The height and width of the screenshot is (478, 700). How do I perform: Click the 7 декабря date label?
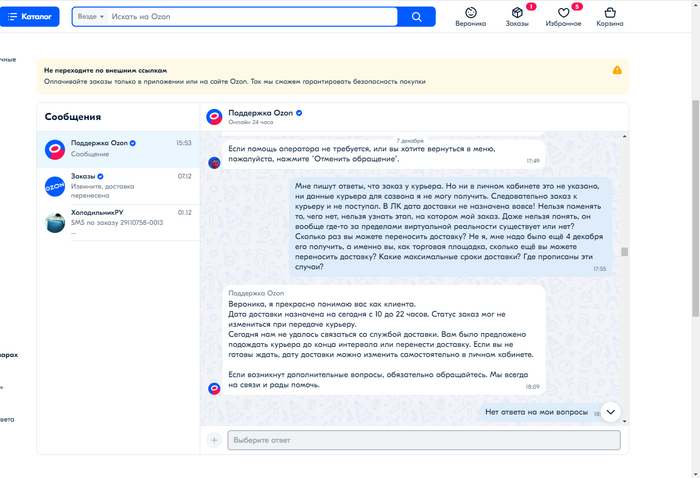(410, 141)
